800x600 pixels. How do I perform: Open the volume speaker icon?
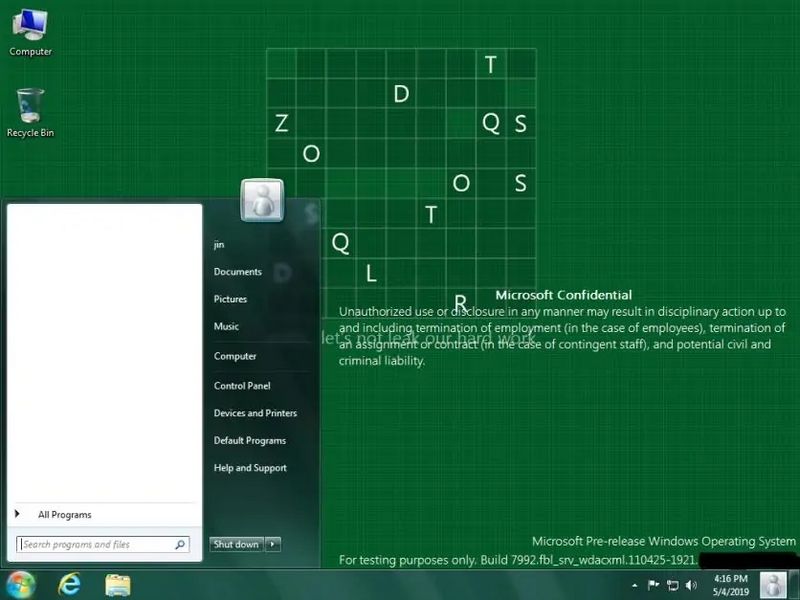tap(691, 585)
